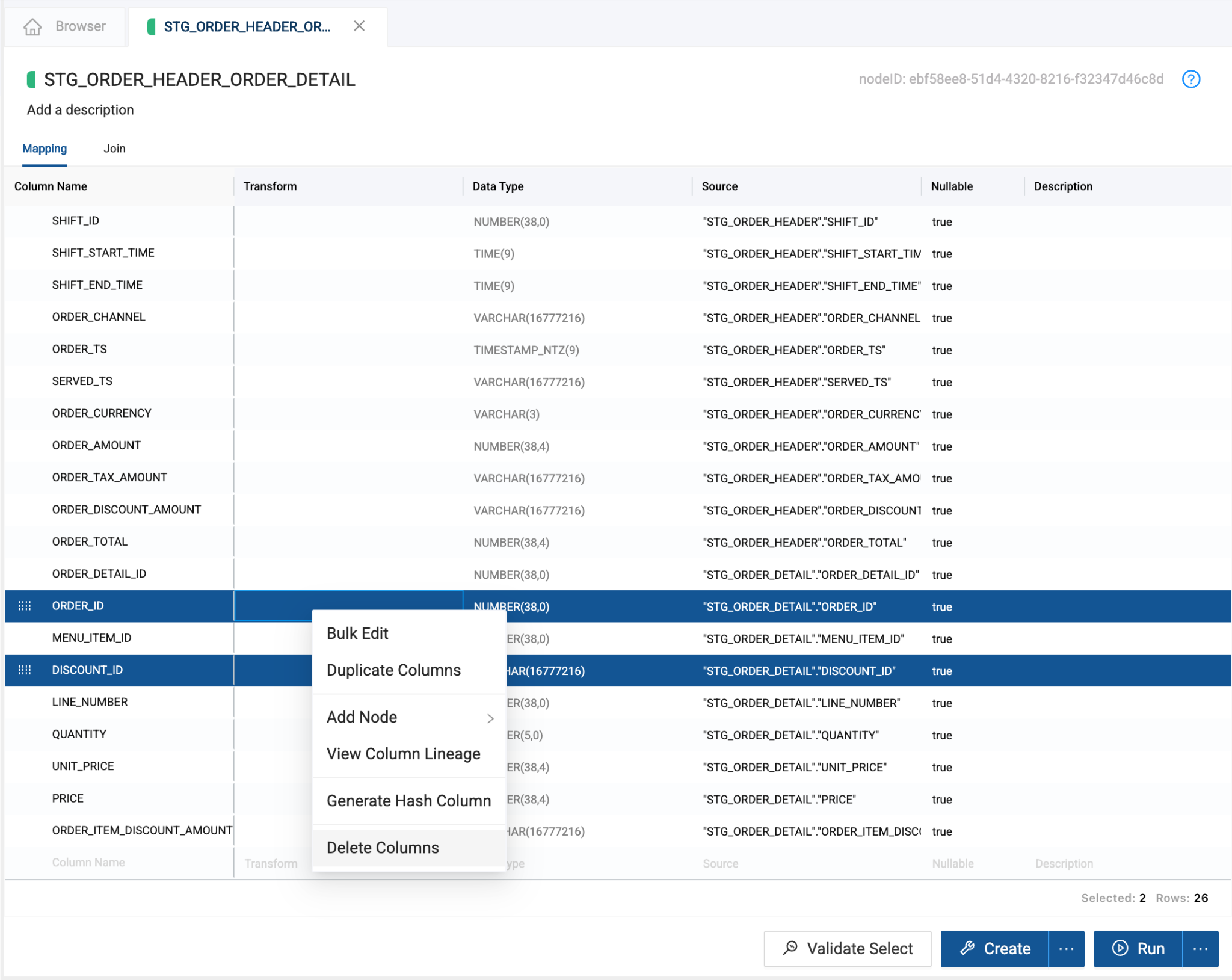This screenshot has height=980, width=1232.
Task: Select the ORDER_CURRENCY column name
Action: pyautogui.click(x=102, y=413)
